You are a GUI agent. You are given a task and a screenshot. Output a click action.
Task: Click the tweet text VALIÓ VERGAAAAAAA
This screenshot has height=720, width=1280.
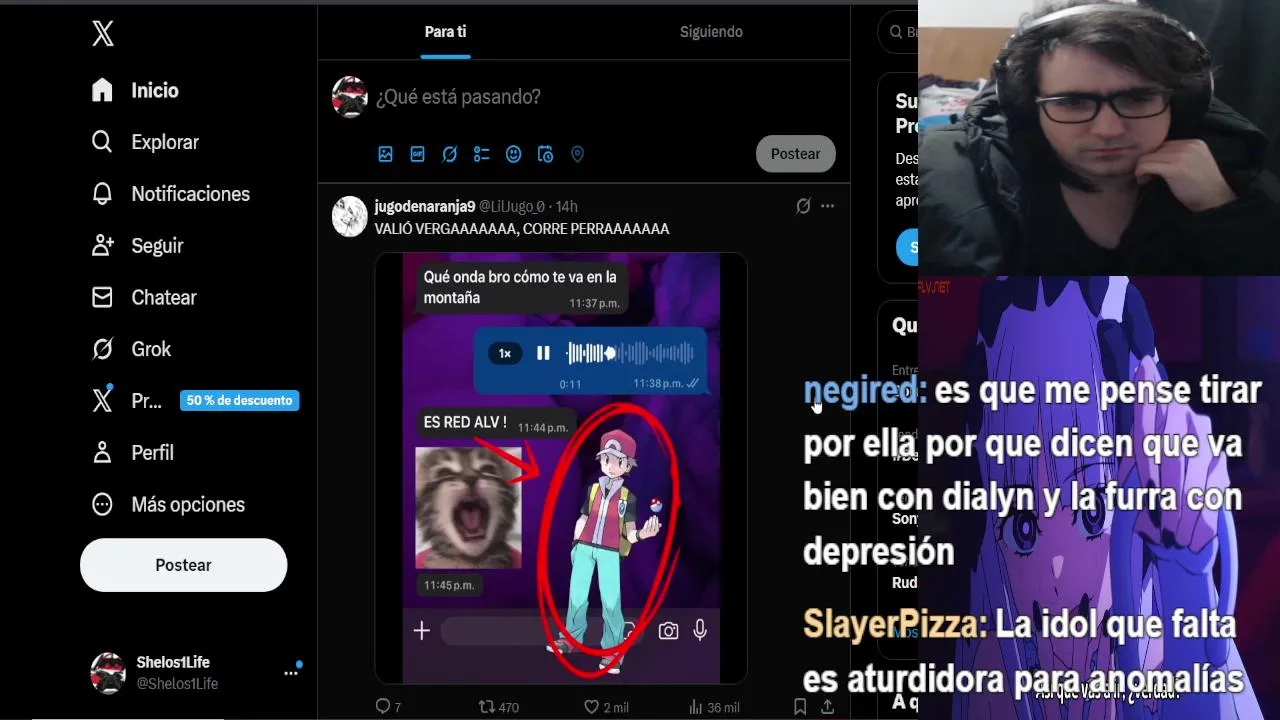pyautogui.click(x=522, y=229)
